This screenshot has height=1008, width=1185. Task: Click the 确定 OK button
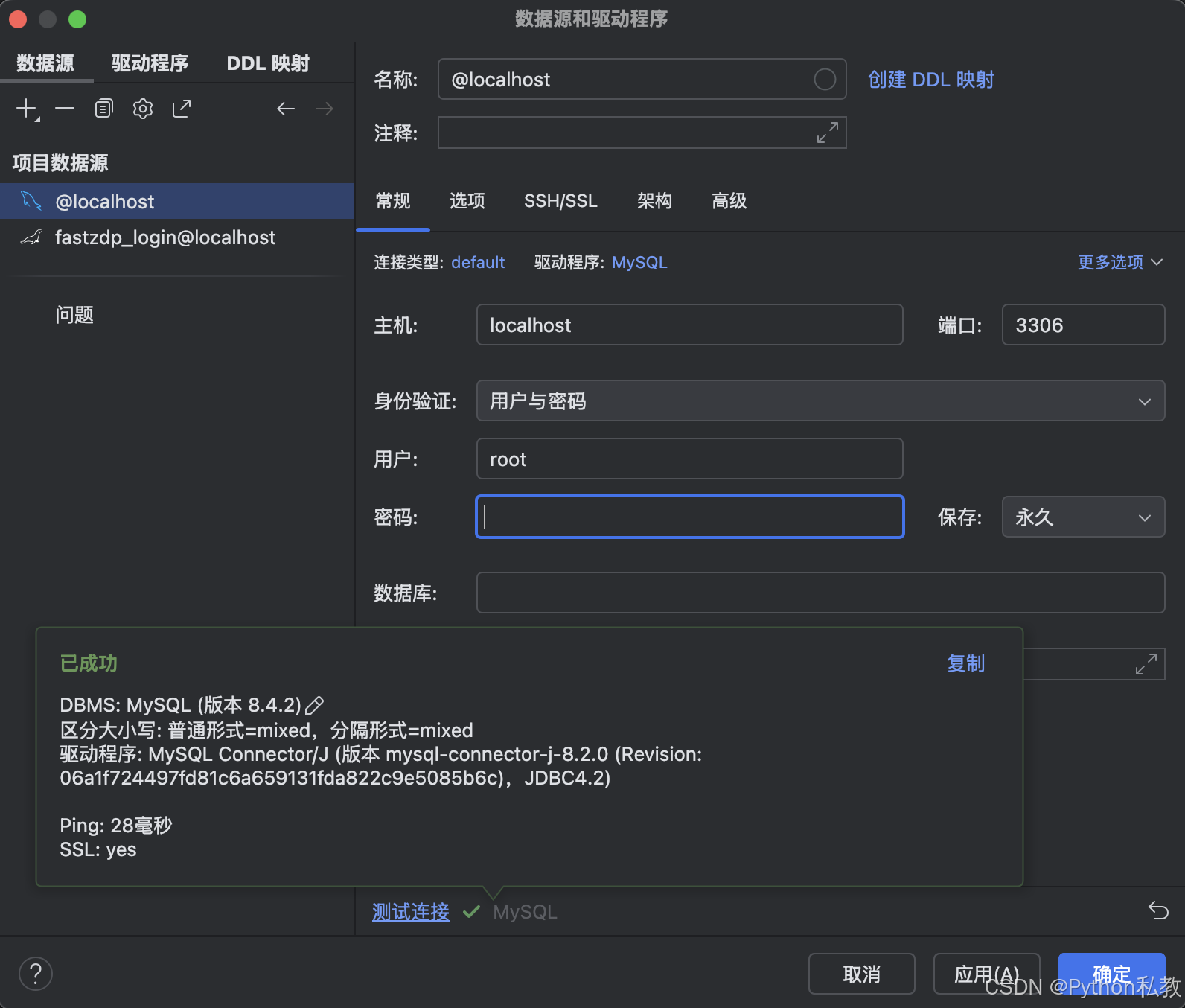(x=1111, y=974)
